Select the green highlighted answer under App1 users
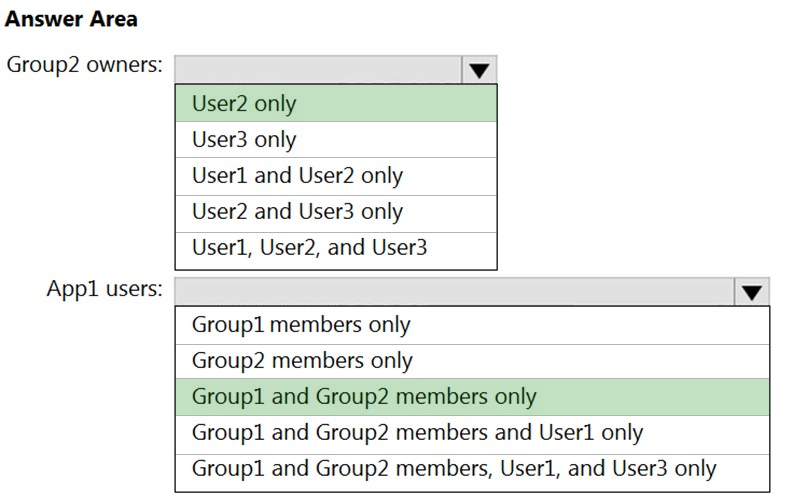The image size is (793, 499). (472, 397)
